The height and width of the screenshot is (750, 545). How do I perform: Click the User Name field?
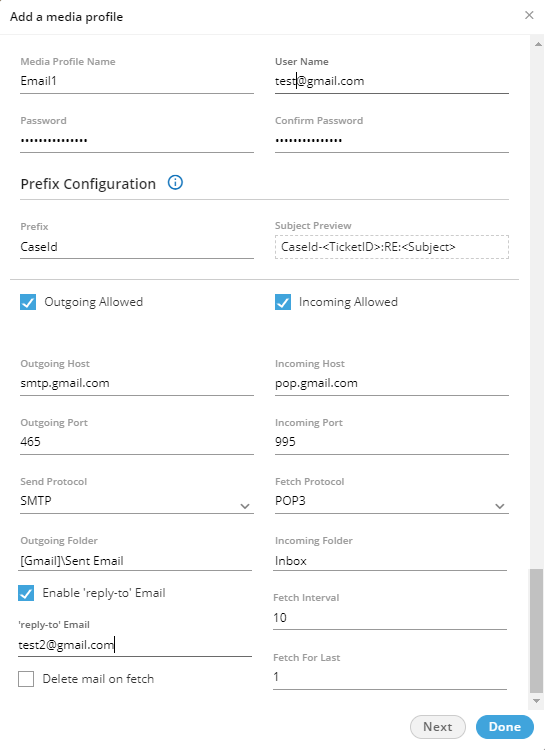(x=391, y=81)
